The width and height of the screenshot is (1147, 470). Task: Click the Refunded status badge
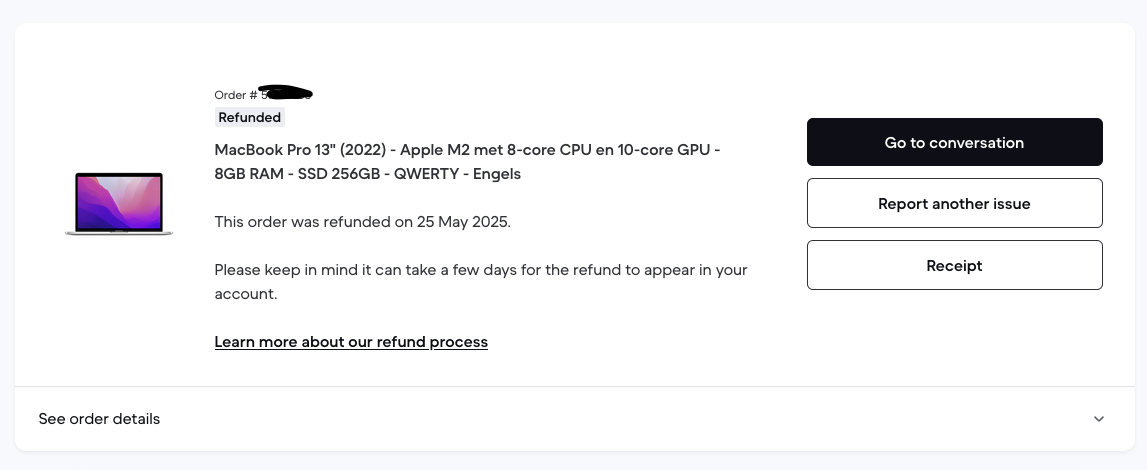tap(249, 117)
